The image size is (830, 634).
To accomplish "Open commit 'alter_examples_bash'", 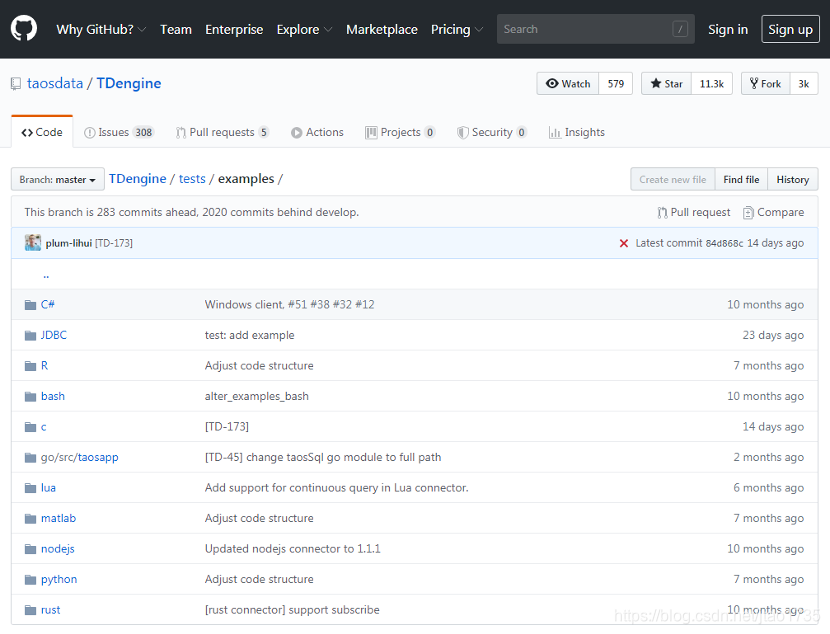I will tap(257, 396).
